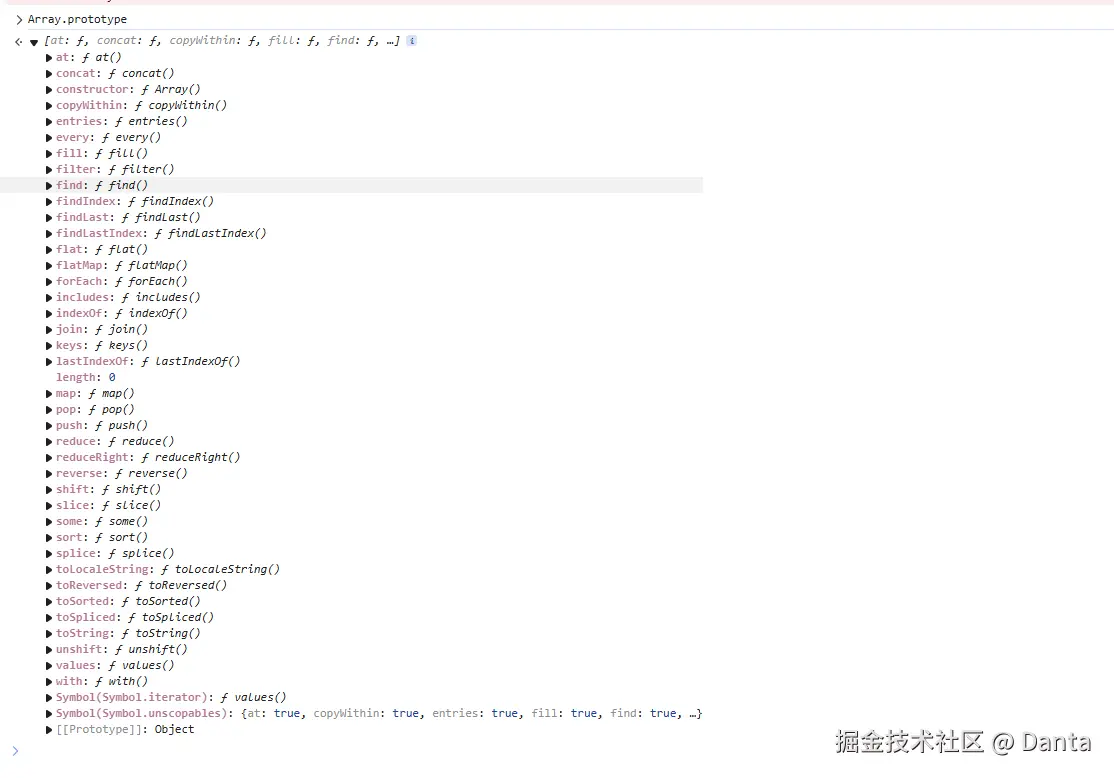Expand the unshift function row
The image size is (1114, 778).
pyautogui.click(x=49, y=649)
